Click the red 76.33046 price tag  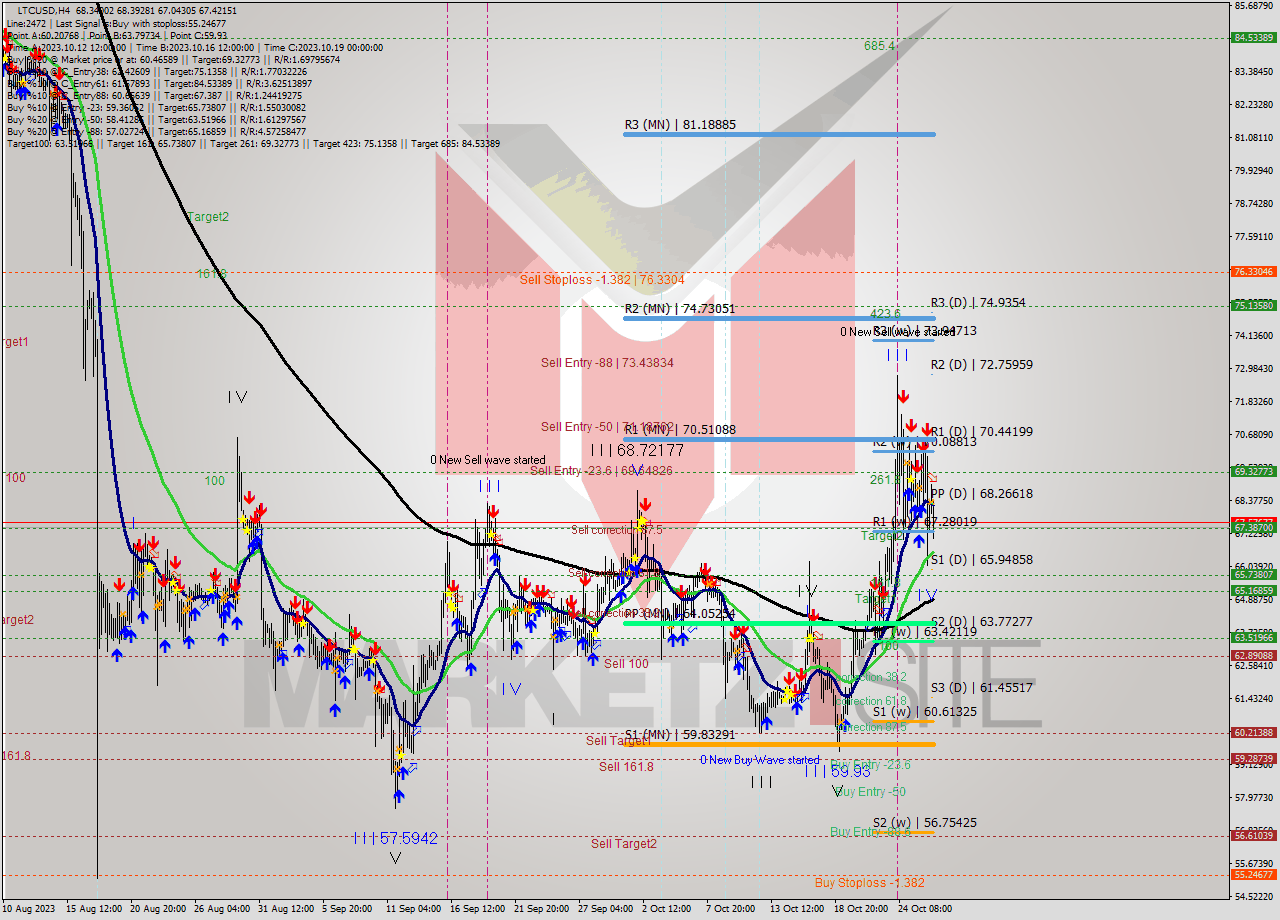pyautogui.click(x=1253, y=272)
